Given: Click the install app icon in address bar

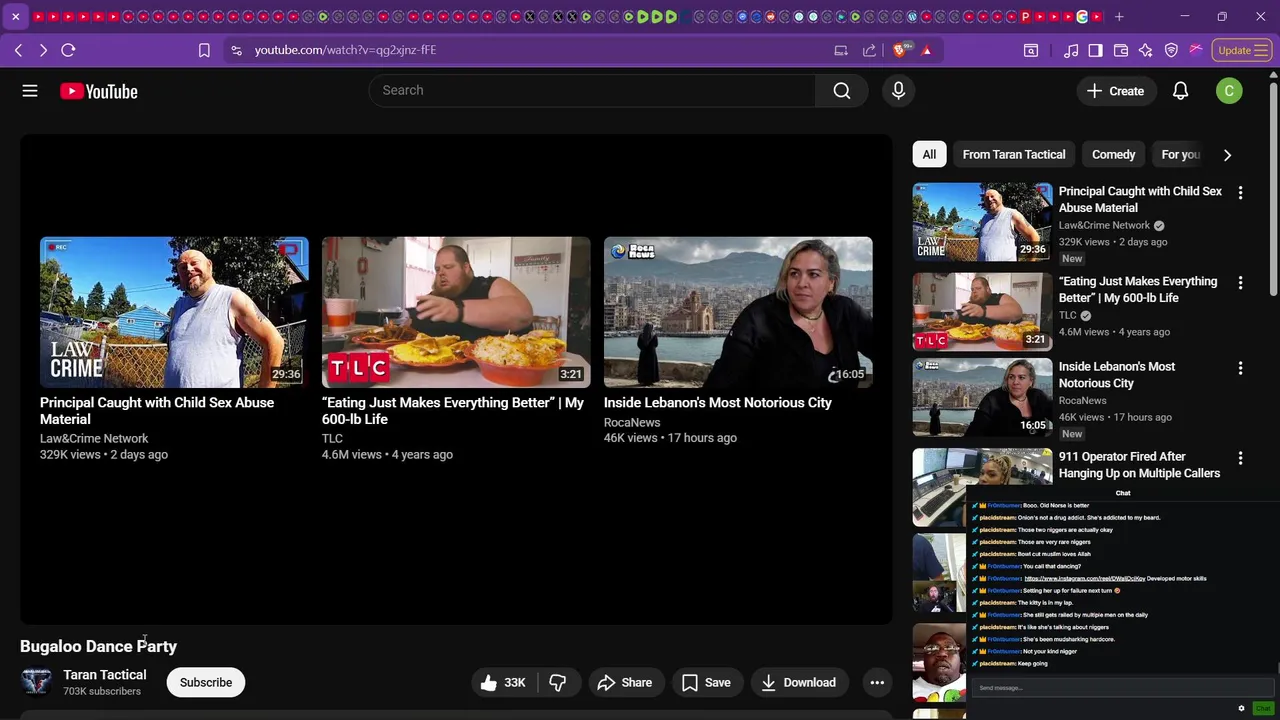Looking at the screenshot, I should pyautogui.click(x=841, y=50).
